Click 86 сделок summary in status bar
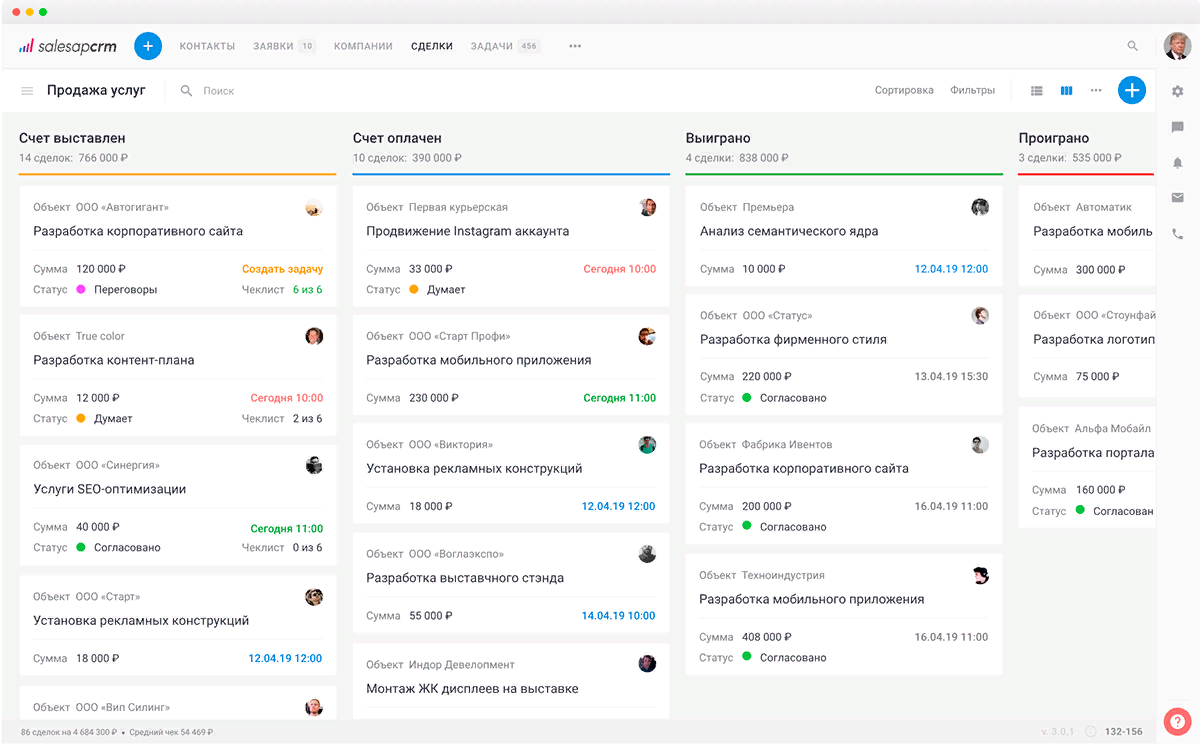 click(x=117, y=733)
